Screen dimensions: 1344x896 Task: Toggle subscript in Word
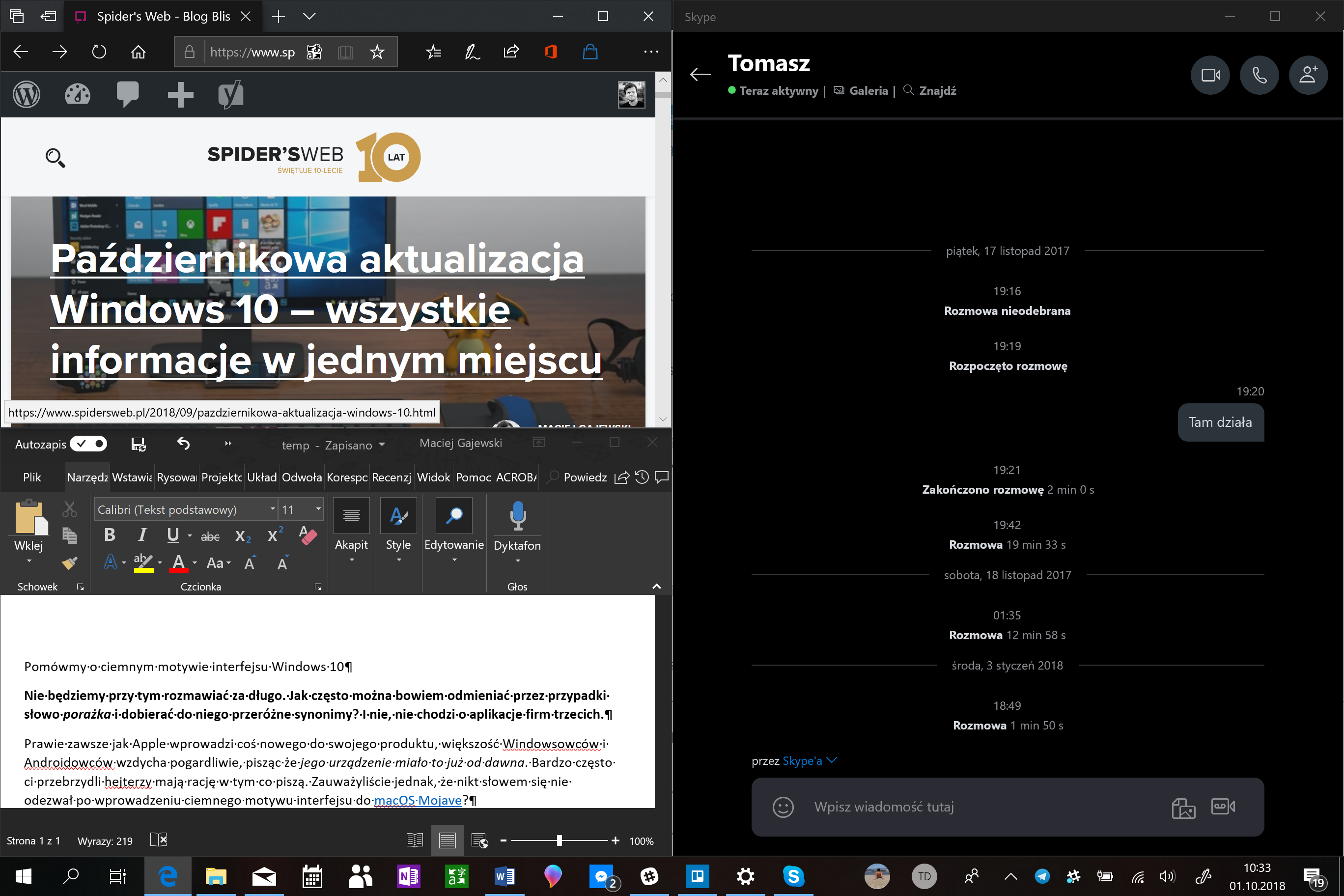(x=243, y=536)
